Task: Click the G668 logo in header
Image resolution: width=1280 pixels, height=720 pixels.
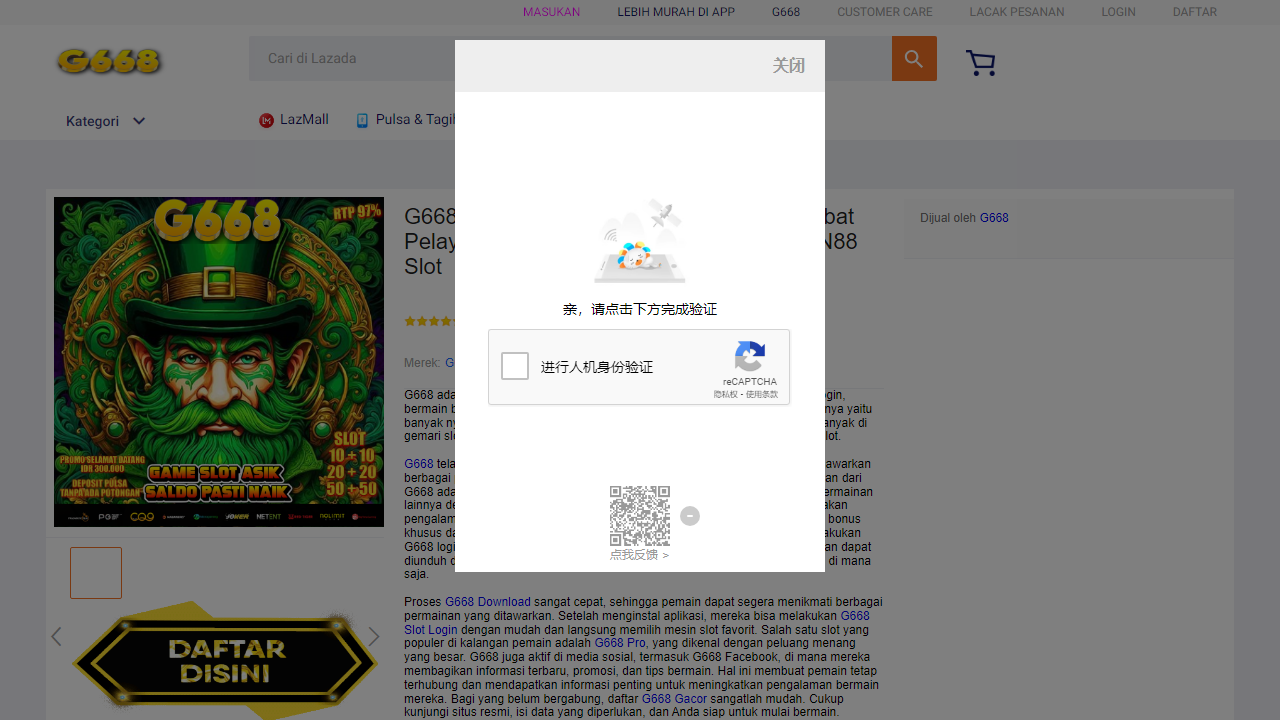Action: pos(109,61)
